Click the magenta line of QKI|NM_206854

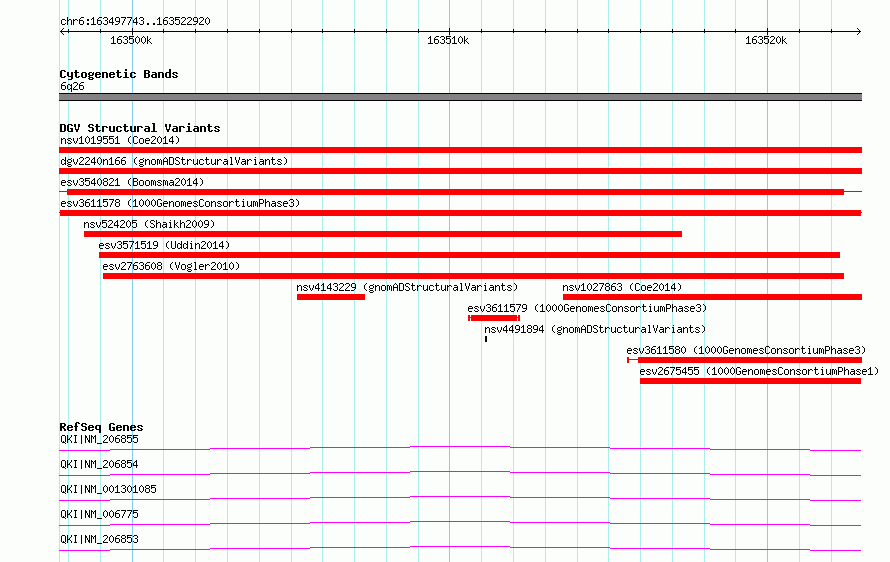coord(460,473)
